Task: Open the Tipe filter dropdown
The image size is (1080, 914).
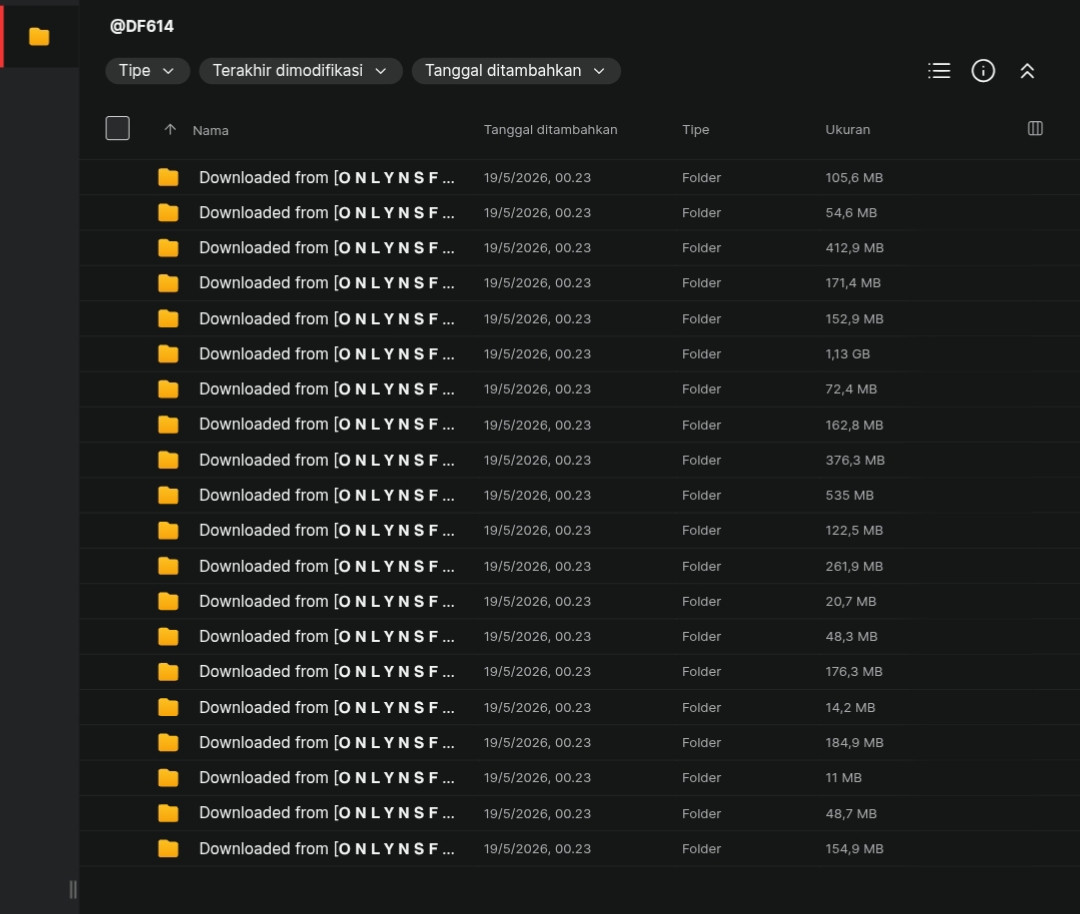Action: click(x=147, y=71)
